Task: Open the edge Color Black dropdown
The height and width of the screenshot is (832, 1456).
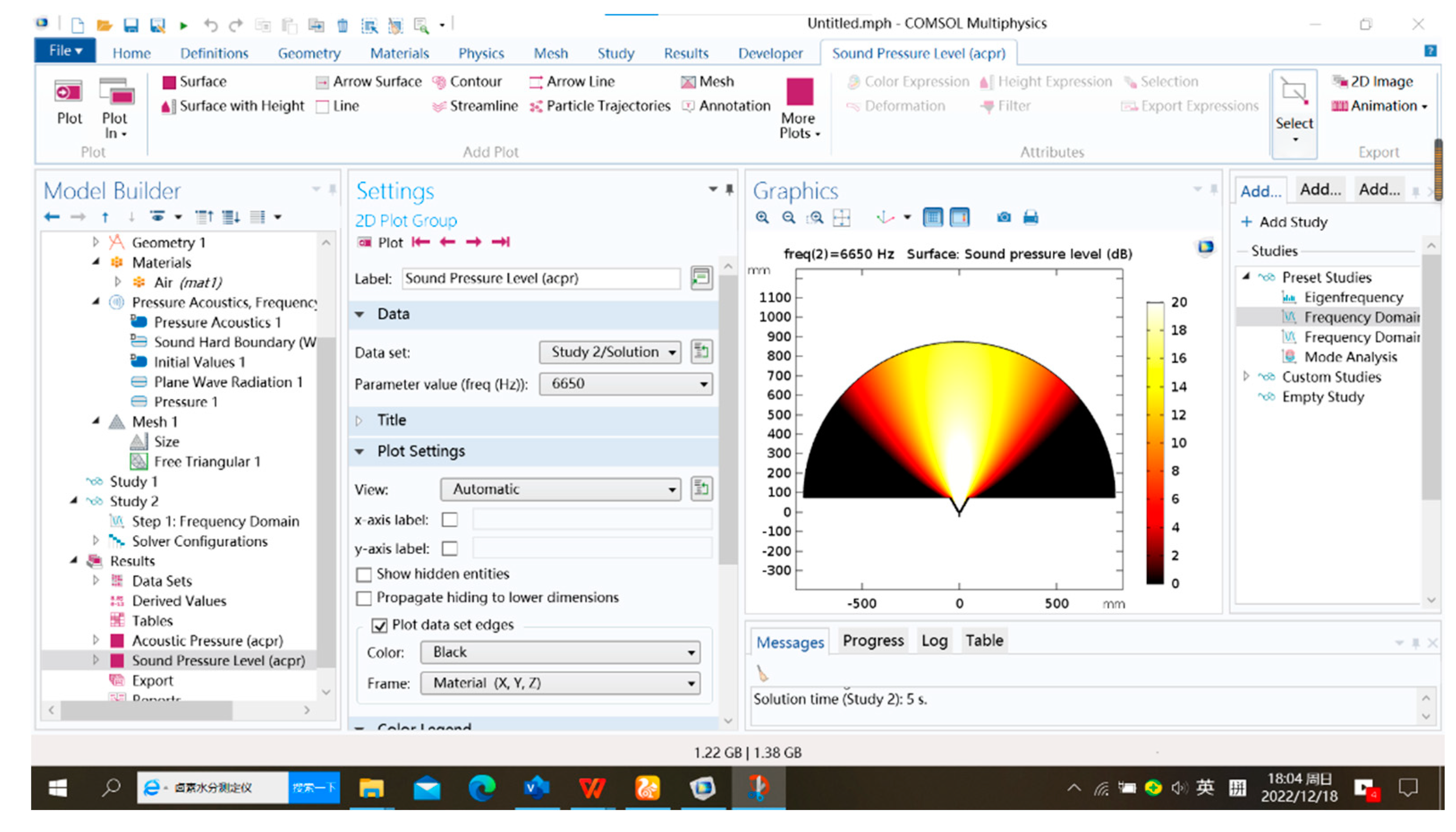Action: coord(560,653)
